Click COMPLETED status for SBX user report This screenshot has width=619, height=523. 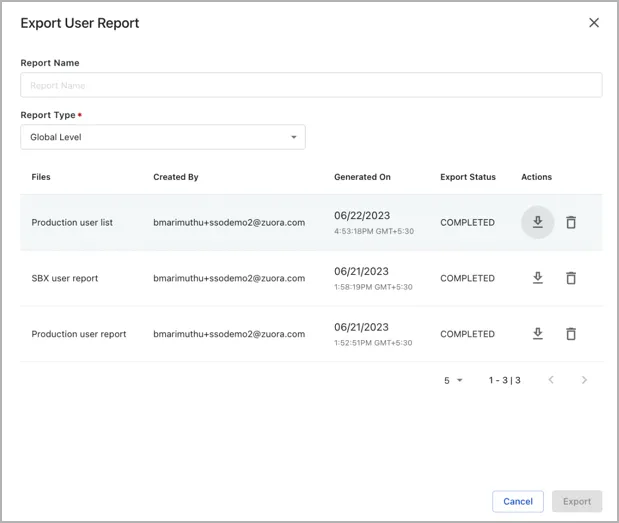[x=467, y=278]
